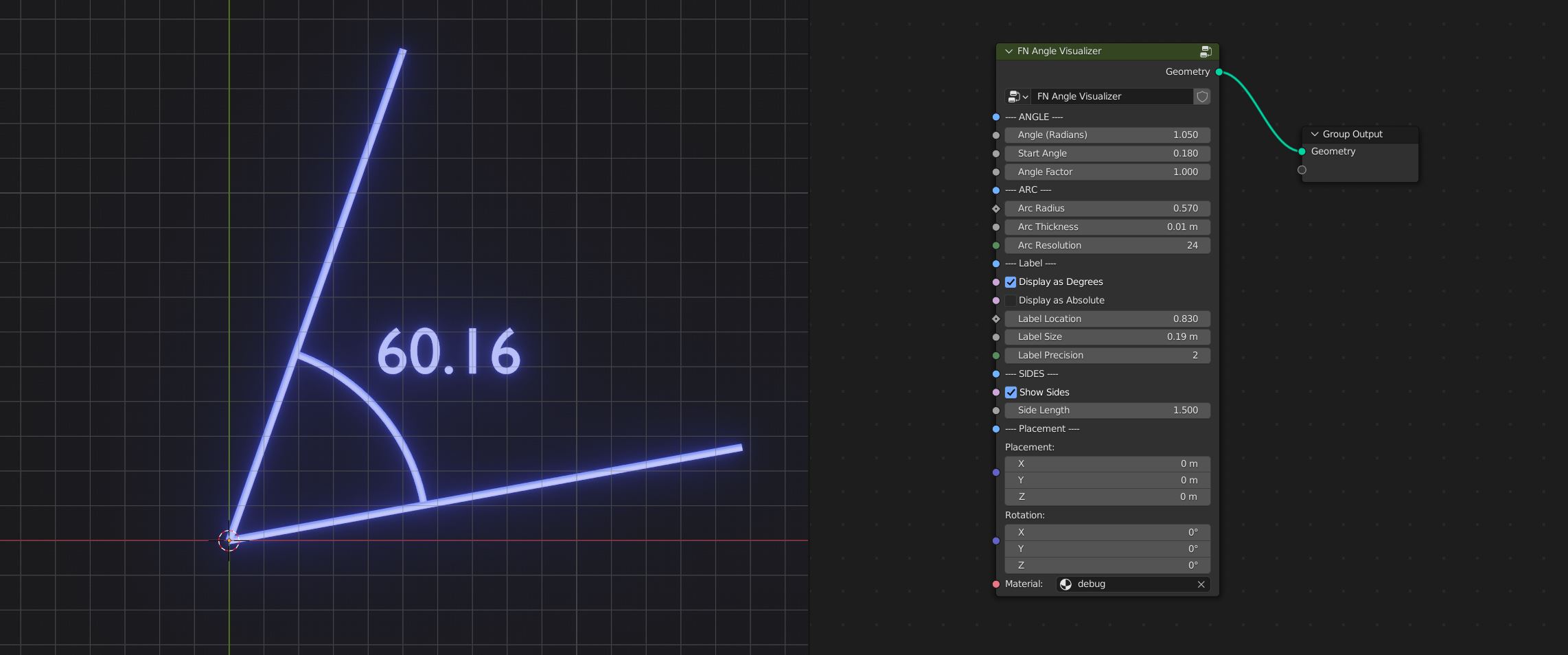Click the Label Precision integer socket
The width and height of the screenshot is (1568, 655).
[996, 356]
